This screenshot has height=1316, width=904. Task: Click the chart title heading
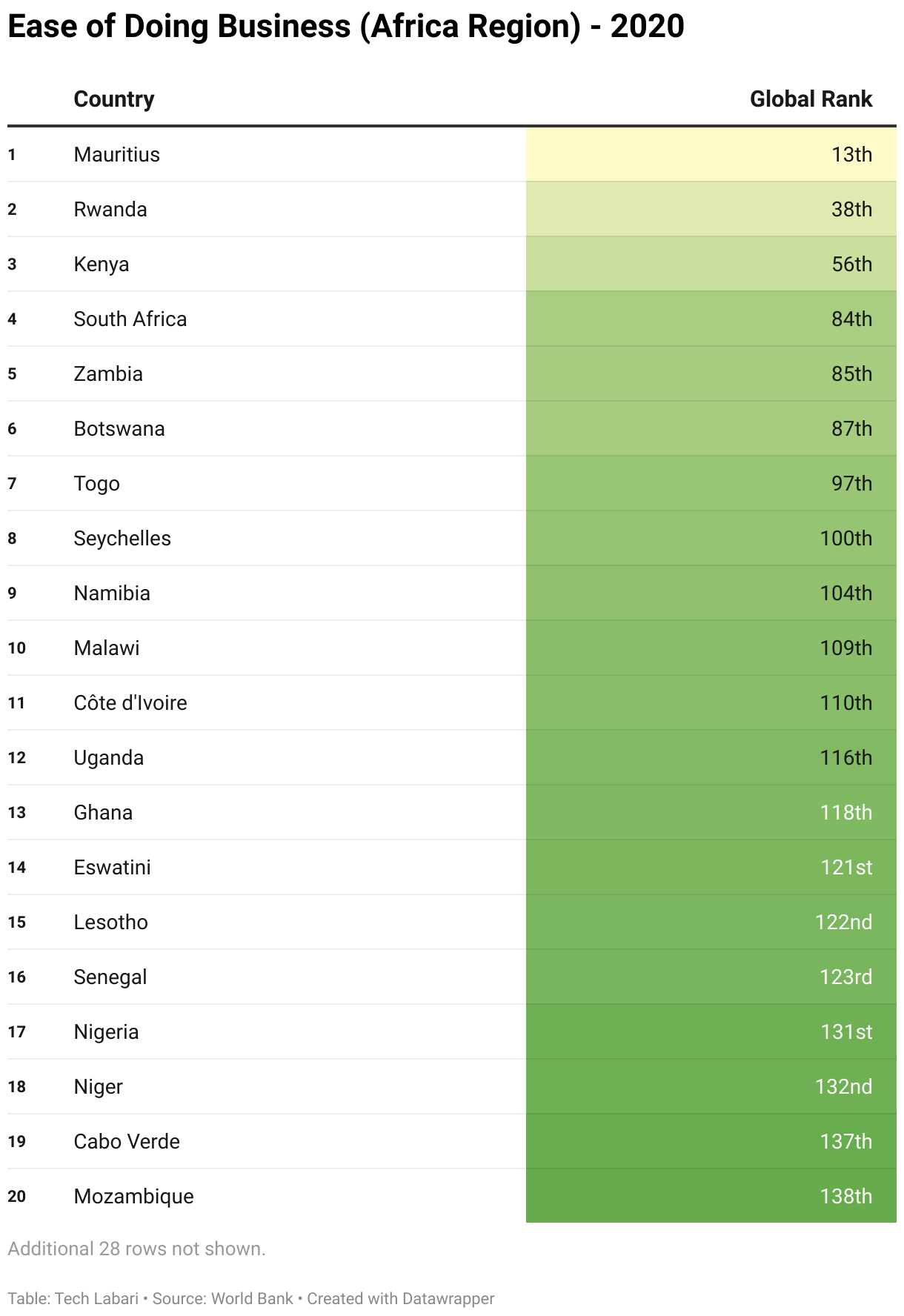coord(346,27)
